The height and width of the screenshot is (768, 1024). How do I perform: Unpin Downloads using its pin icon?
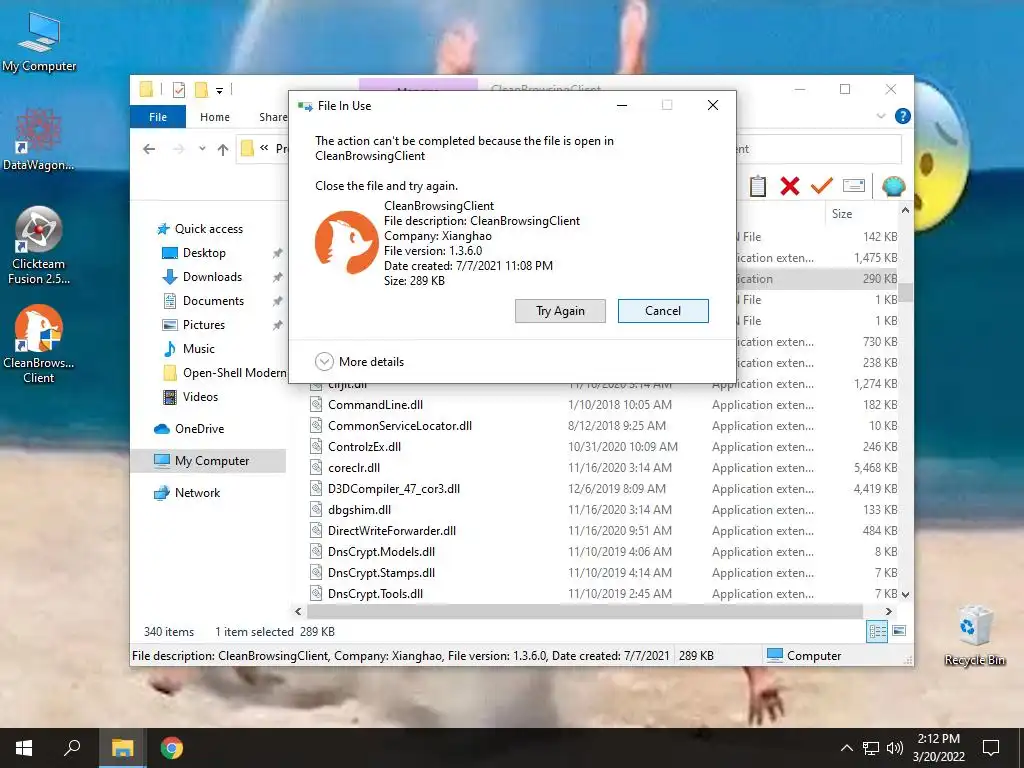pyautogui.click(x=278, y=277)
